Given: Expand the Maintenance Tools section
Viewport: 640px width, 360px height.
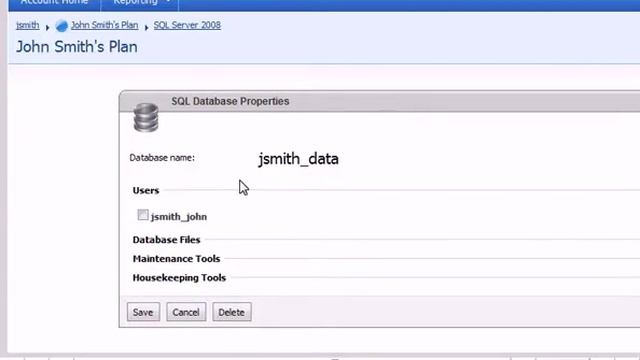Looking at the screenshot, I should tap(176, 259).
